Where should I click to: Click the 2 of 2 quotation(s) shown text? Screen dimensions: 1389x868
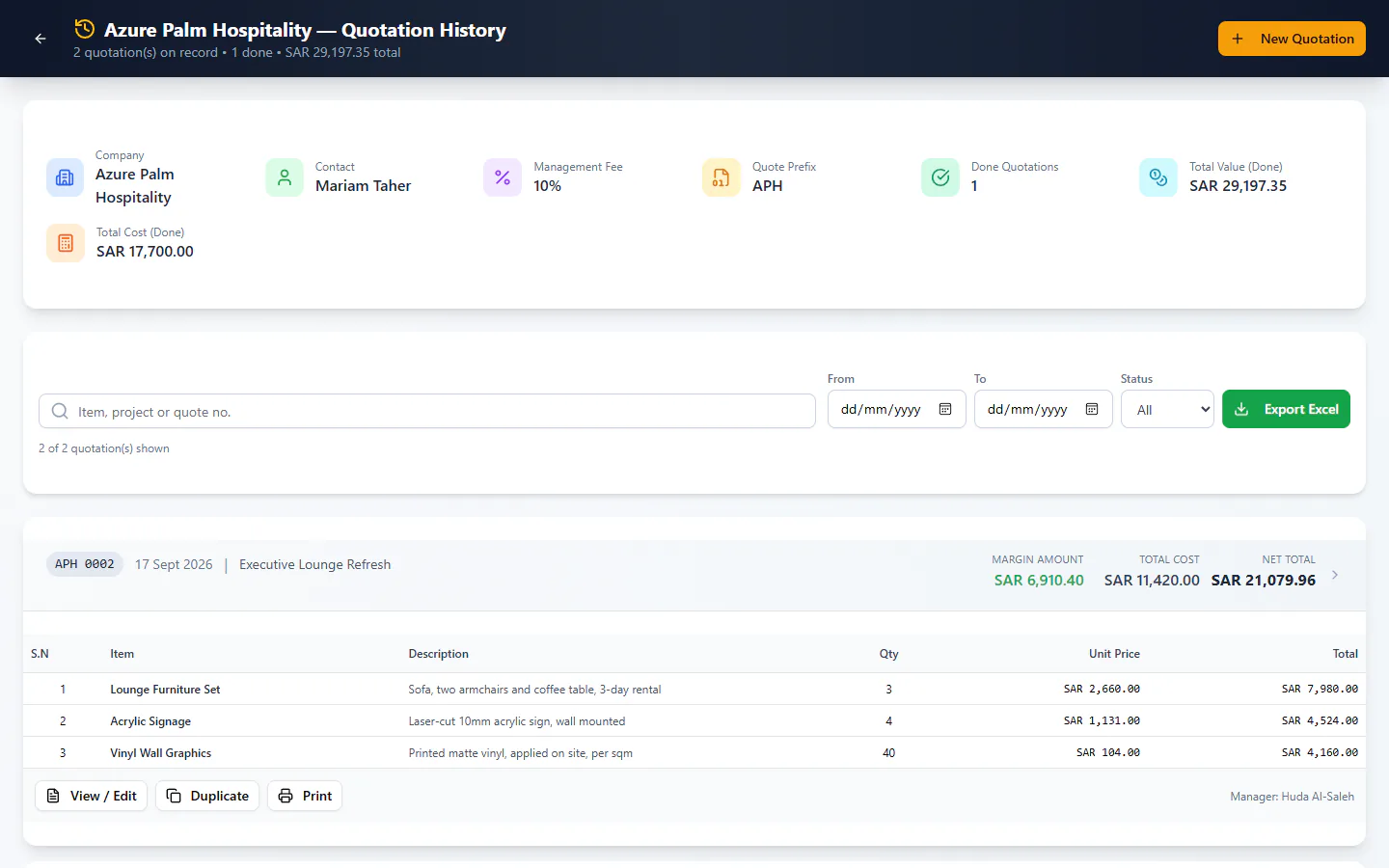click(104, 448)
